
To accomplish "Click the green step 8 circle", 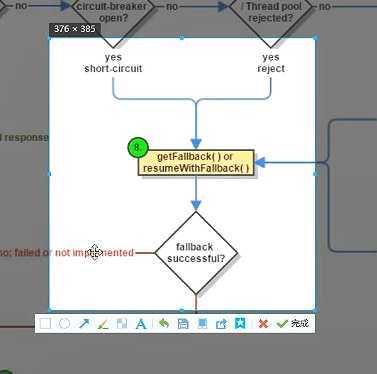I will point(138,147).
